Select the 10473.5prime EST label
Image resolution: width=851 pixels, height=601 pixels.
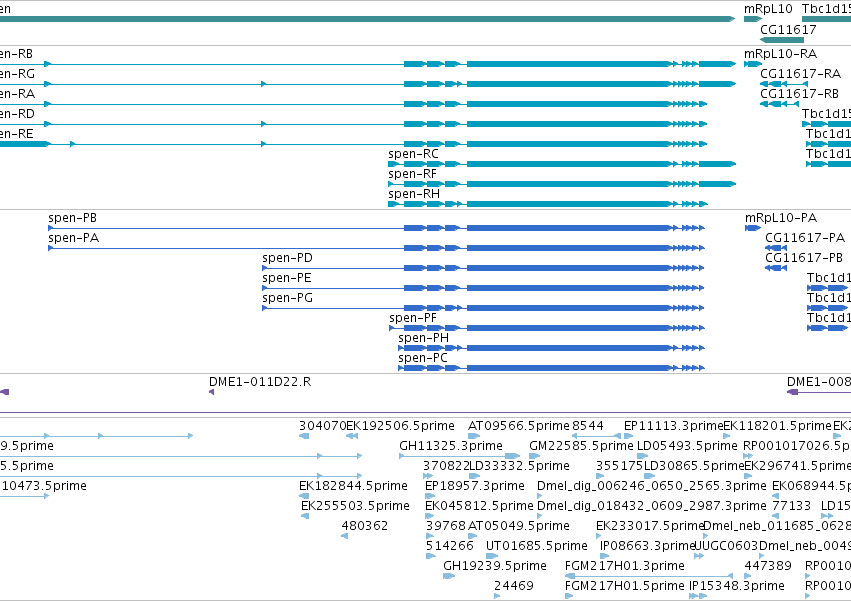tap(45, 486)
